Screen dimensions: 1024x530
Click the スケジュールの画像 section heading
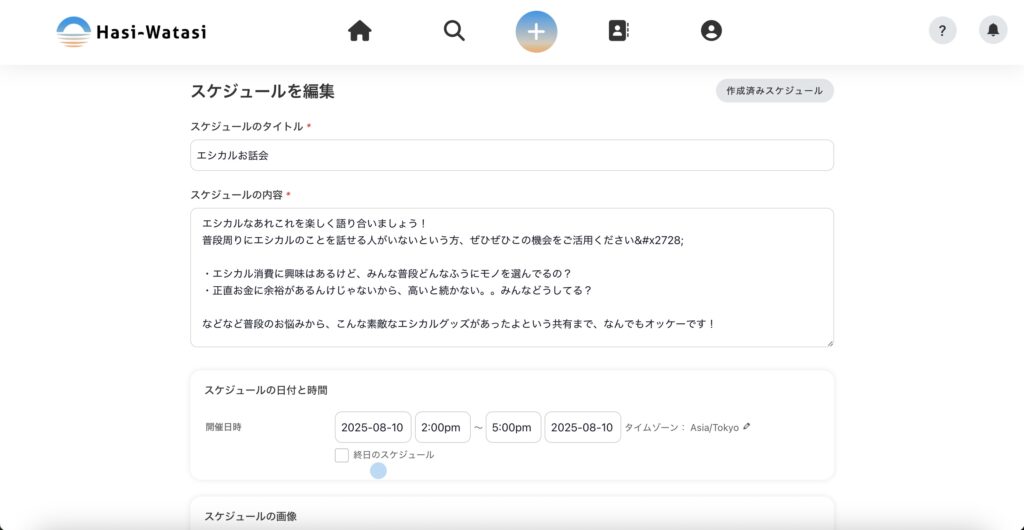[250, 516]
